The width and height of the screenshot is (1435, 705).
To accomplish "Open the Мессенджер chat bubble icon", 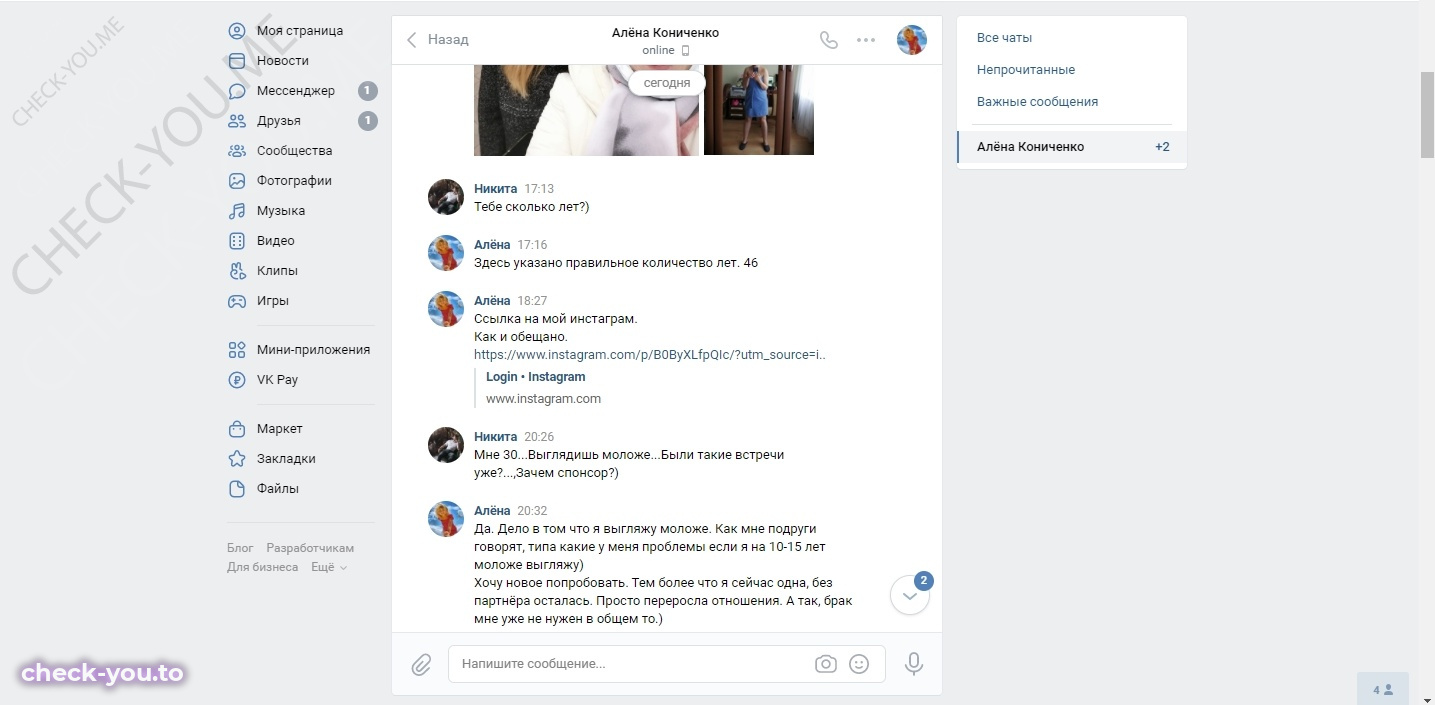I will [x=237, y=91].
